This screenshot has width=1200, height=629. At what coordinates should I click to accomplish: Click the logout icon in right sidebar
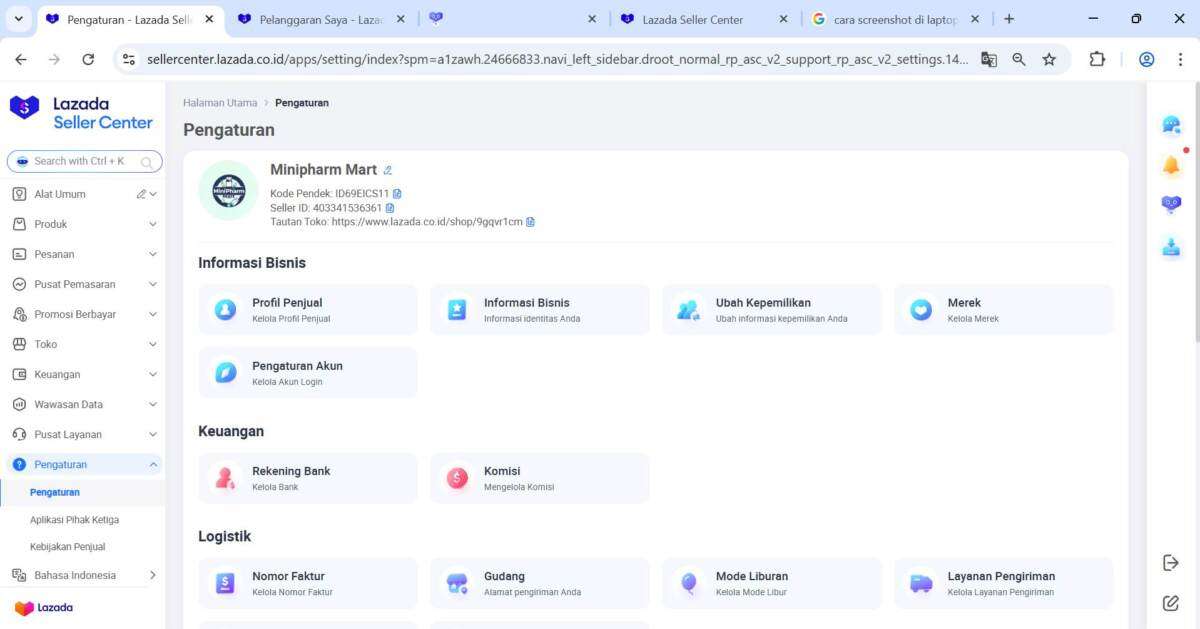(x=1171, y=563)
